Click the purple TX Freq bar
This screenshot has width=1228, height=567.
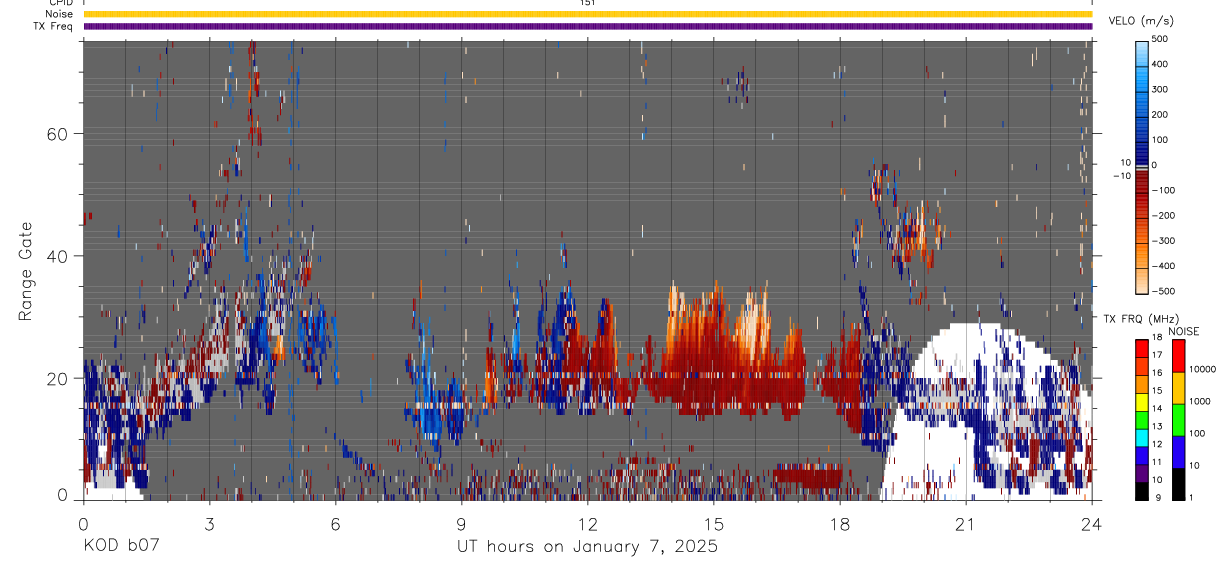click(x=588, y=26)
